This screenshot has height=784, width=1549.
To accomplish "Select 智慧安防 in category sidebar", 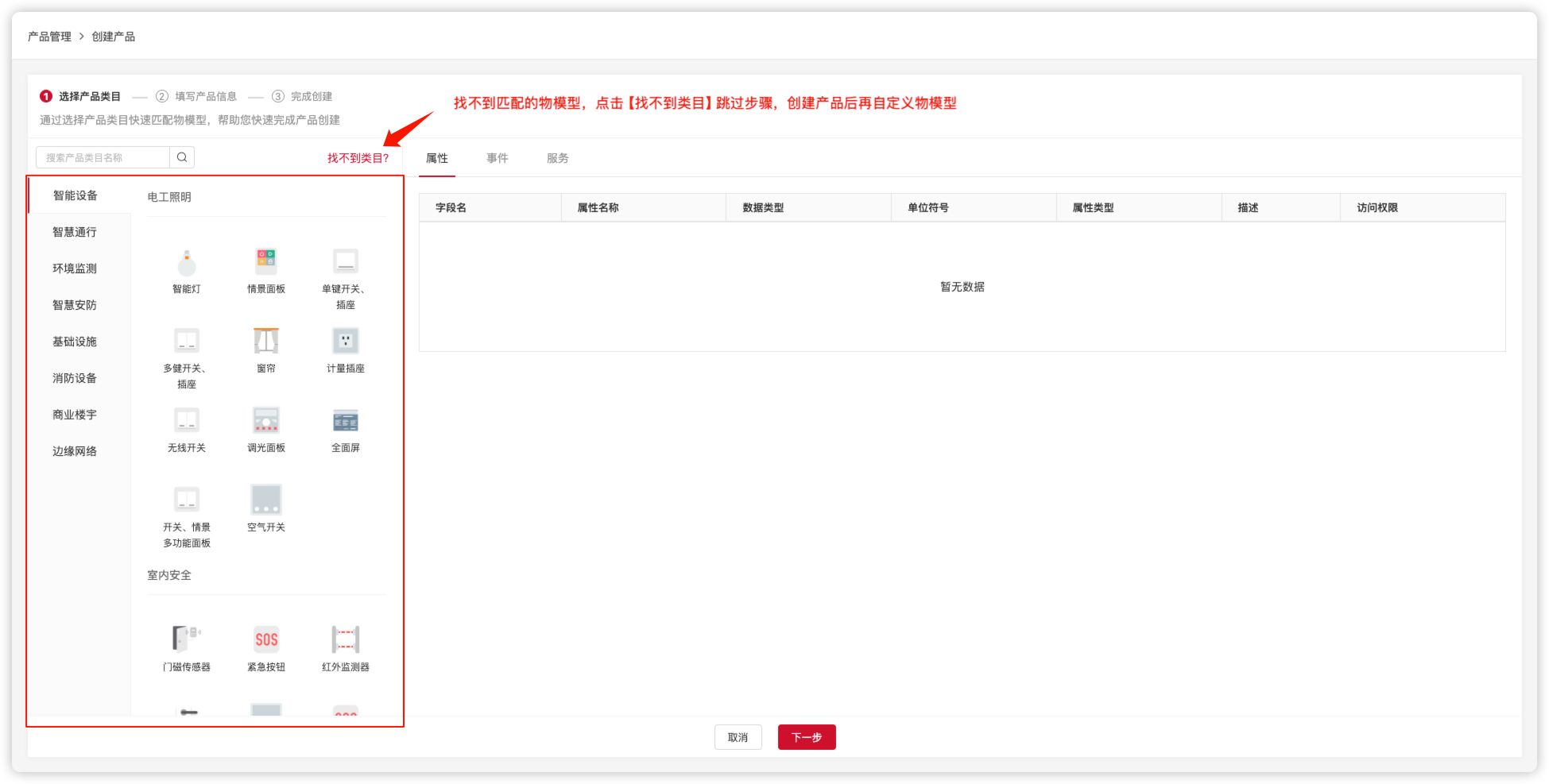I will click(75, 305).
